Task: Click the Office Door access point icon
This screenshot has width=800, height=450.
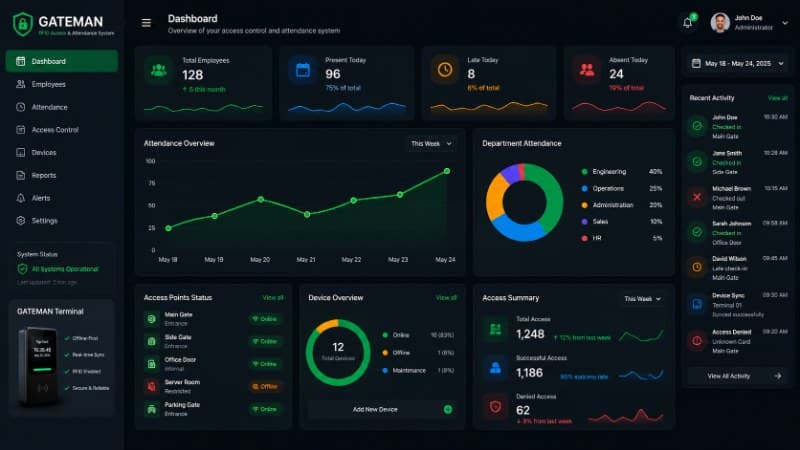Action: coord(152,364)
